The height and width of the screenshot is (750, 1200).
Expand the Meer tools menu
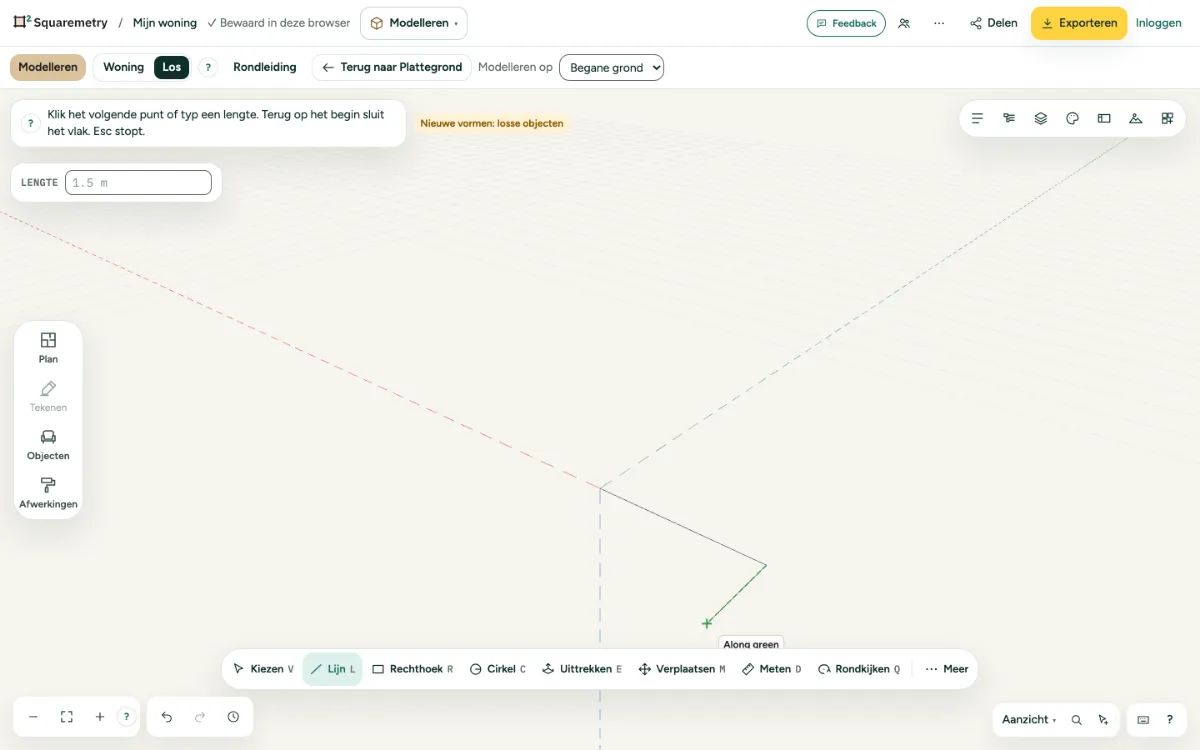tap(946, 669)
